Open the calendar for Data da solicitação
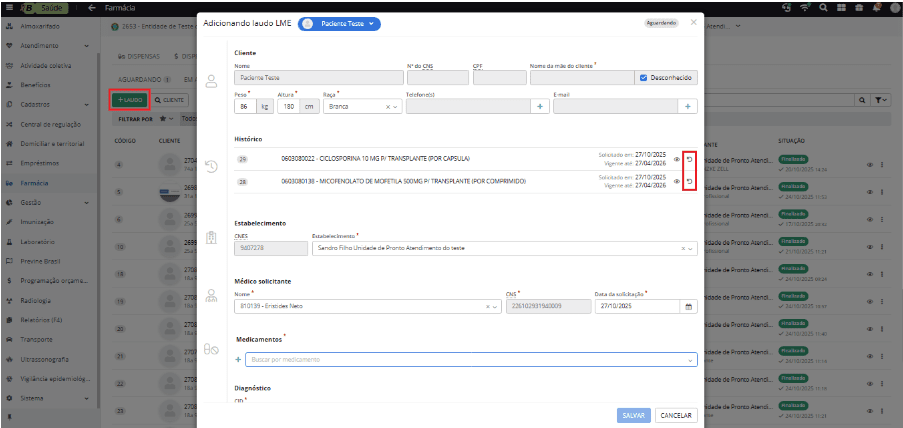The height and width of the screenshot is (428, 903). point(688,307)
